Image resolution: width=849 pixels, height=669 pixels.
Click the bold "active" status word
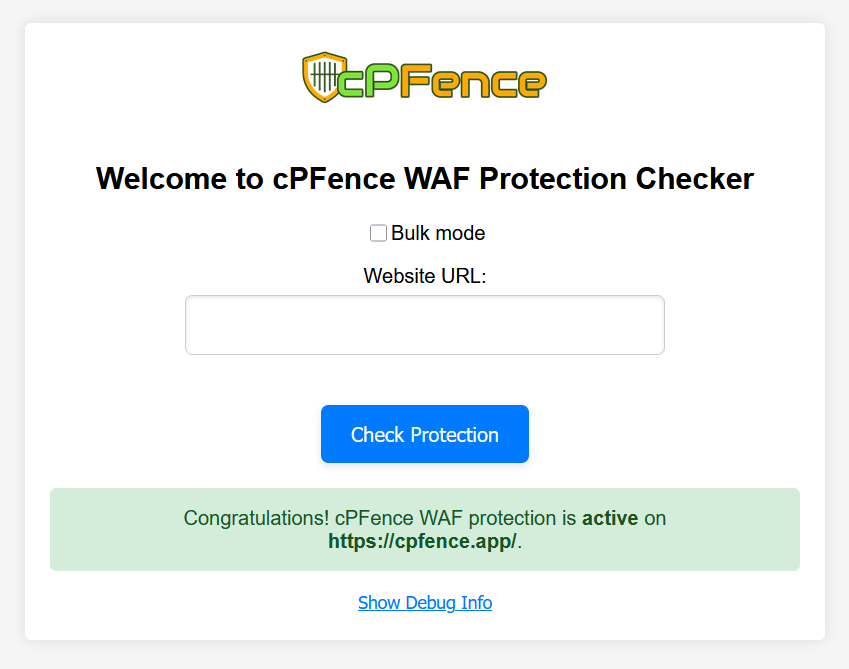tap(610, 518)
